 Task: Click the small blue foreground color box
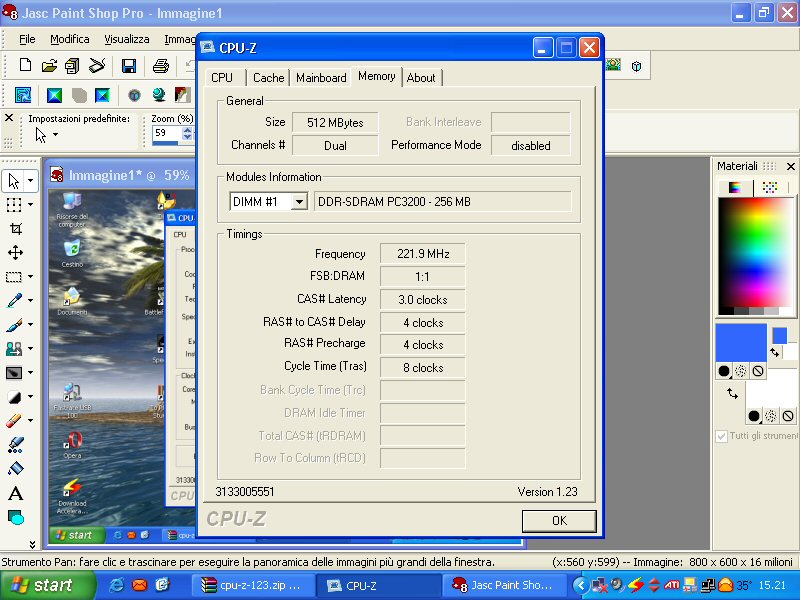point(780,336)
